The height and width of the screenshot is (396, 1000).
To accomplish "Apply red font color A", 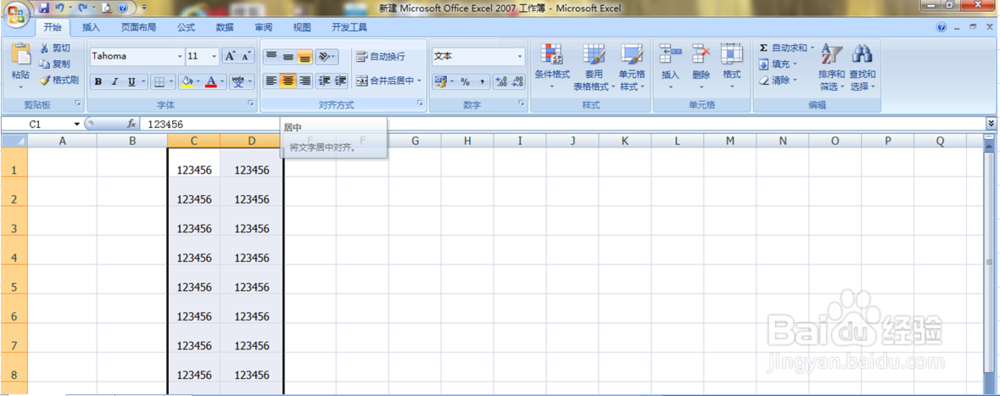I will [210, 82].
